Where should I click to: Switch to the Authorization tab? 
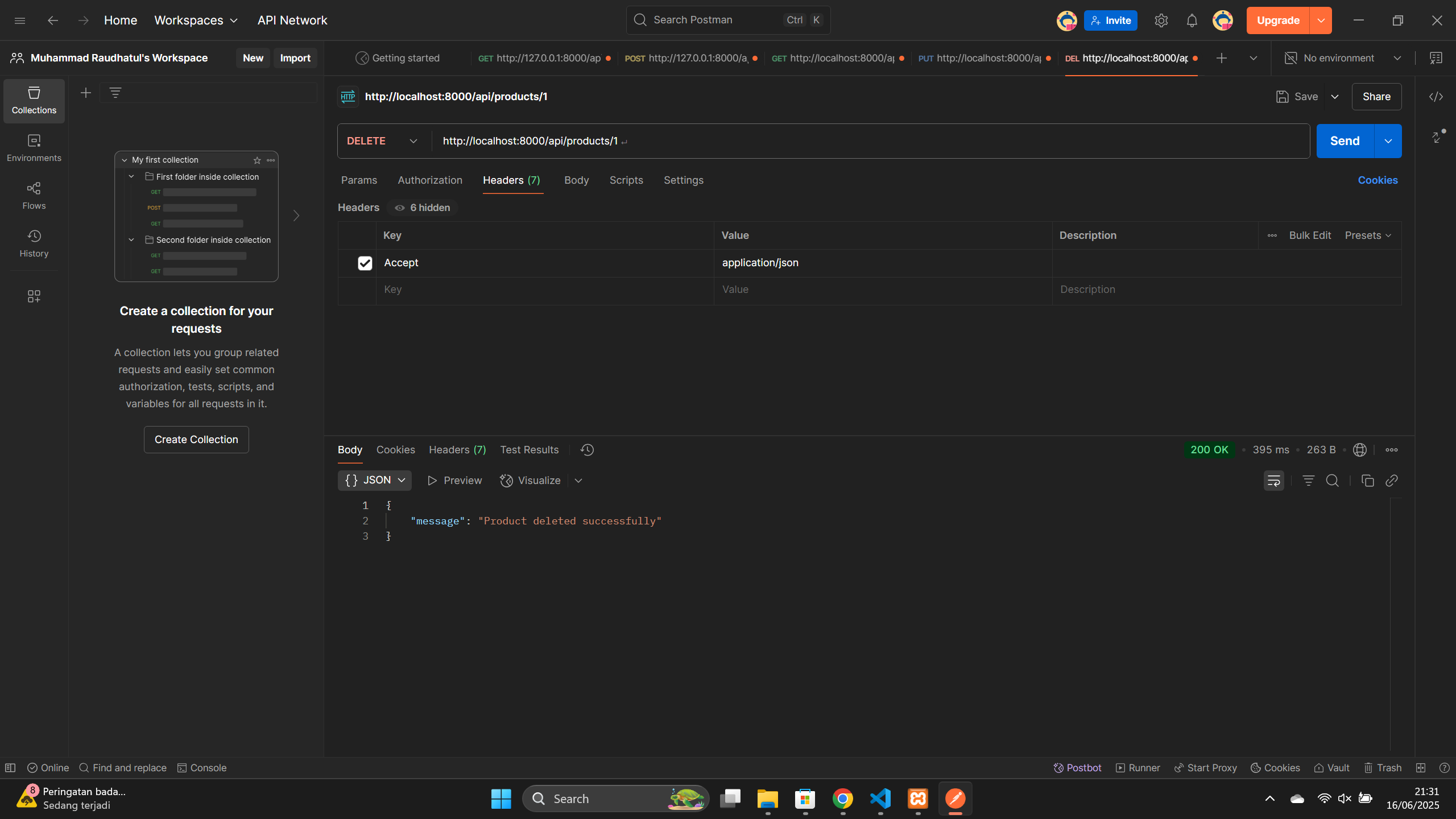(430, 180)
